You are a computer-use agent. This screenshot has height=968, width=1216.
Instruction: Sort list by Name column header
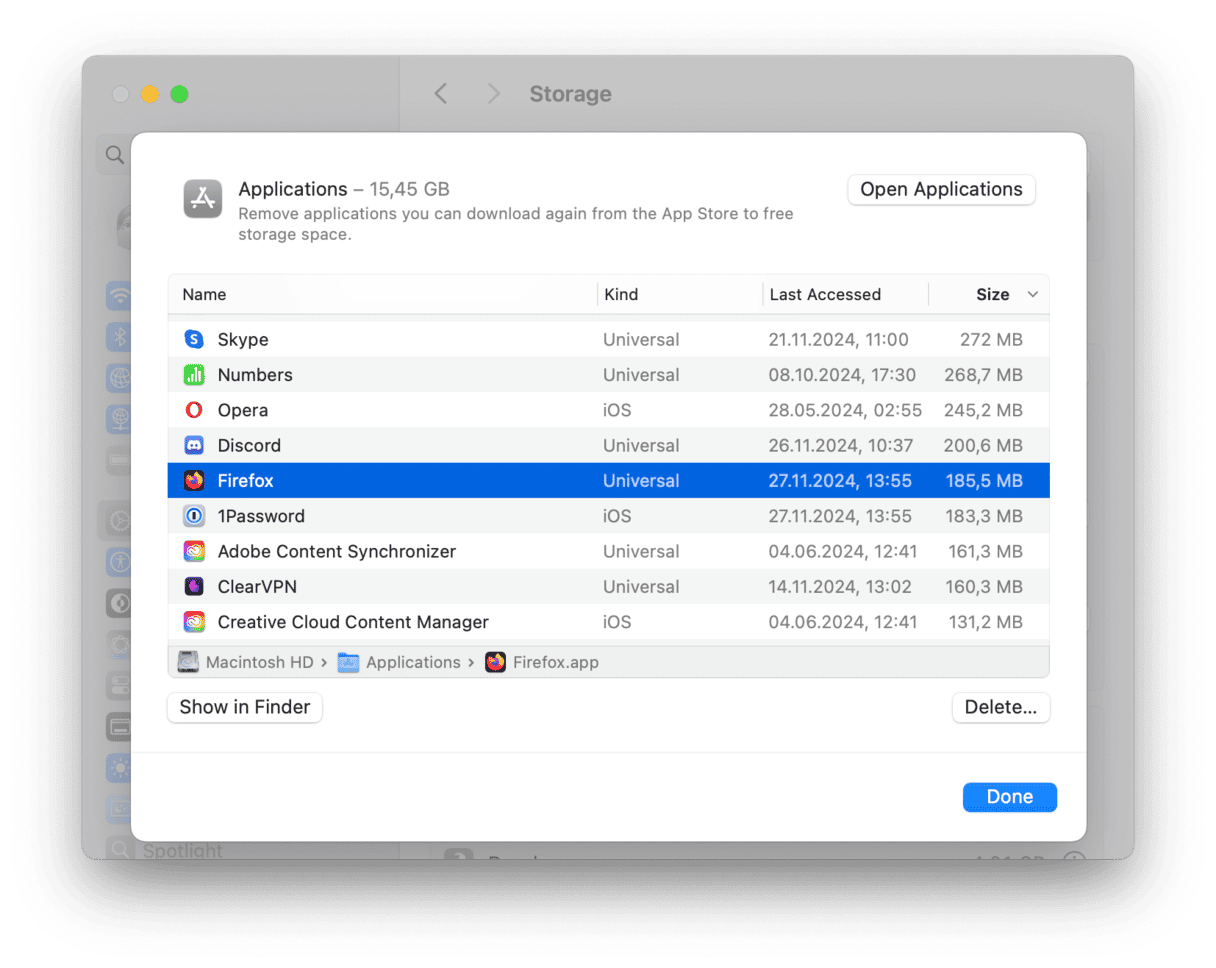coord(204,295)
